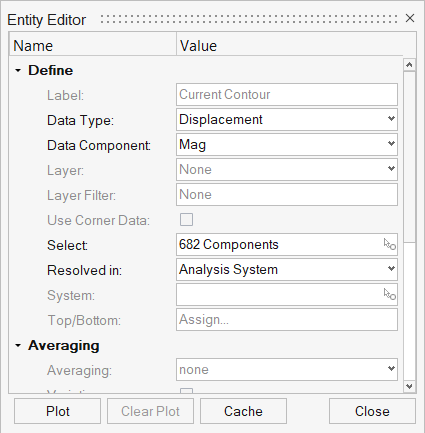Open the Data Type dropdown
This screenshot has width=425, height=433.
point(287,119)
